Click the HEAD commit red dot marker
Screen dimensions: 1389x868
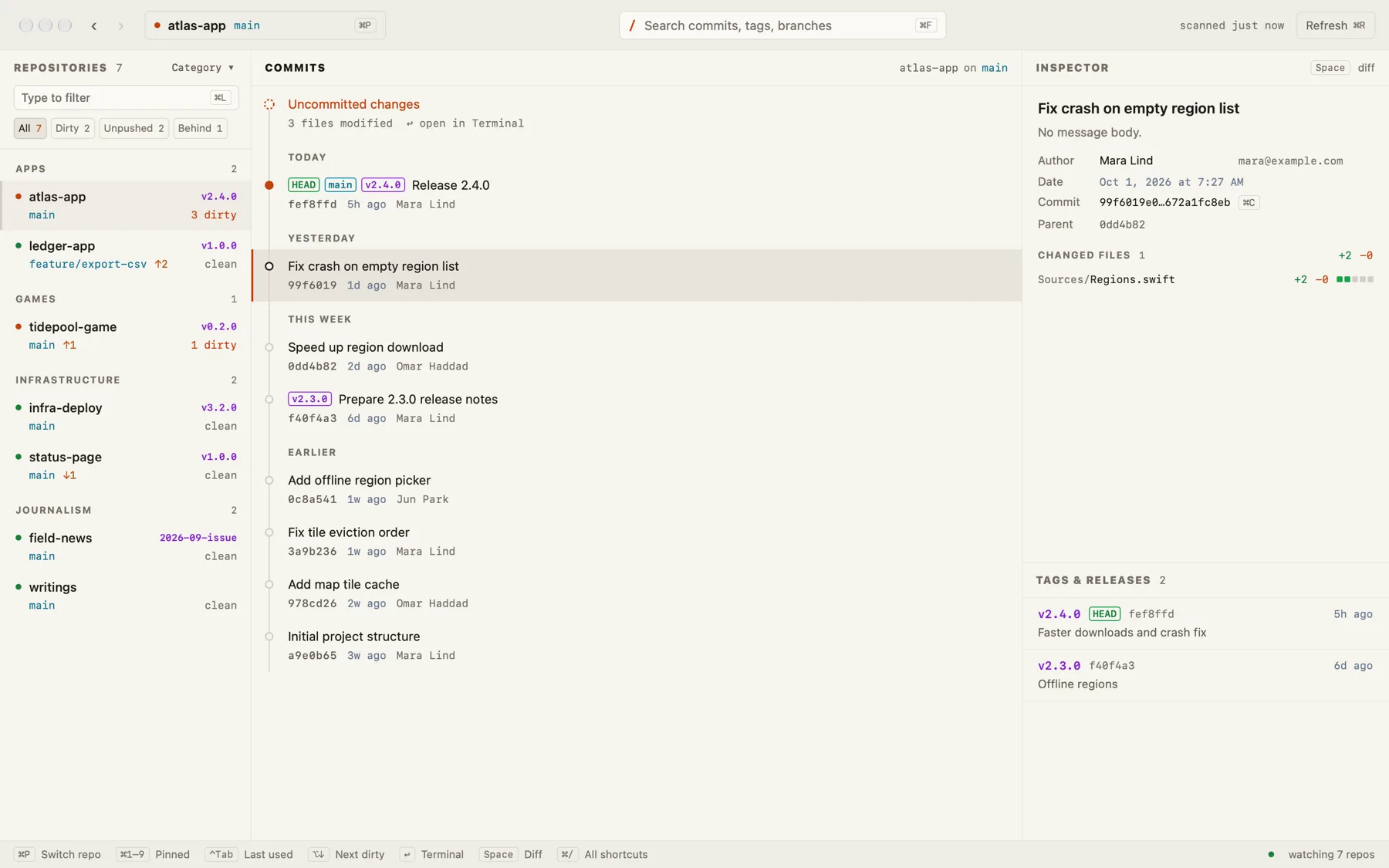pyautogui.click(x=269, y=185)
